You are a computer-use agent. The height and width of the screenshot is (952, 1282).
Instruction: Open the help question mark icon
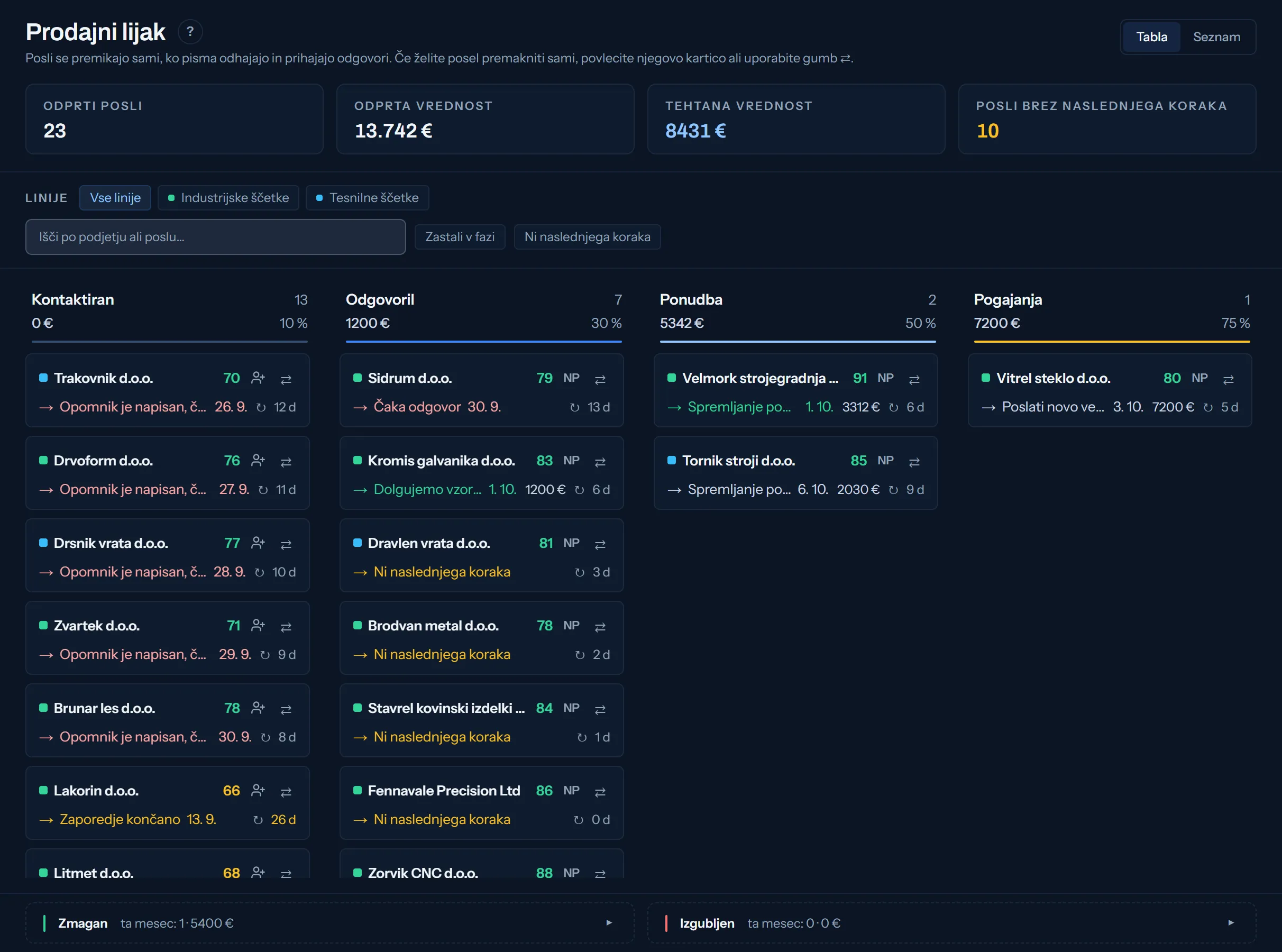point(190,32)
